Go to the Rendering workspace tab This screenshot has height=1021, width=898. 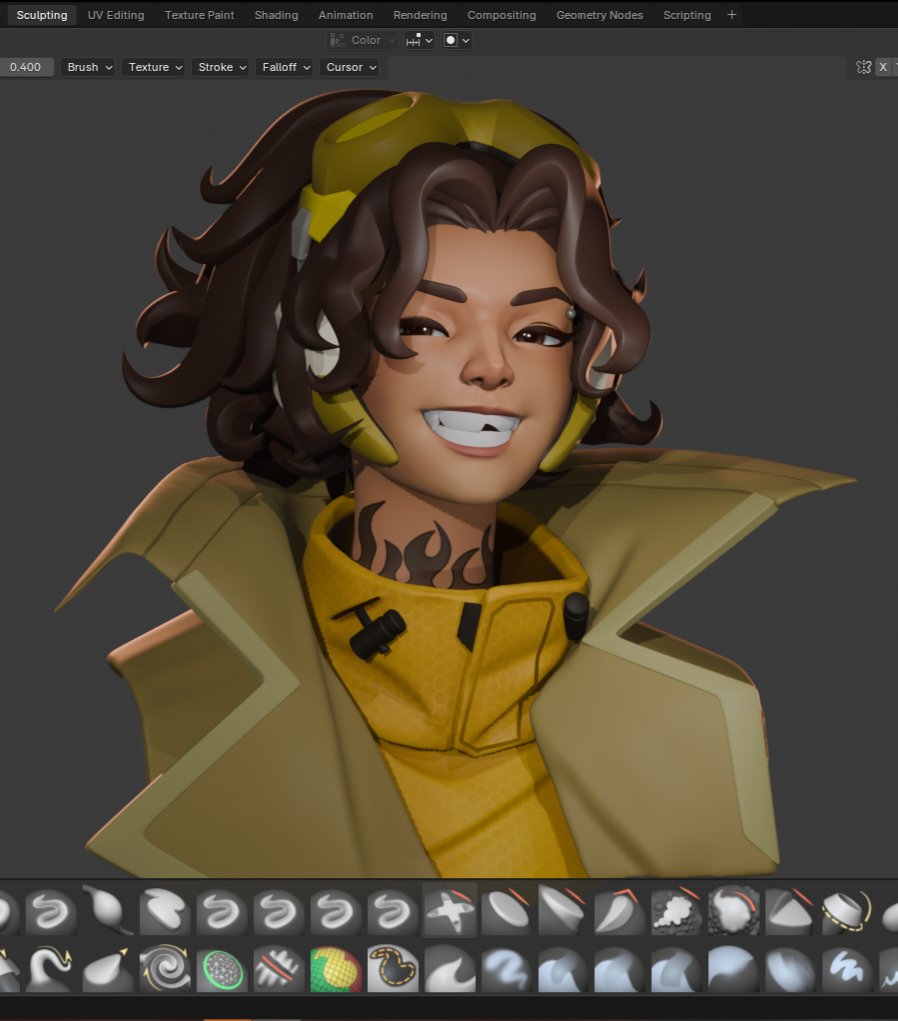click(420, 15)
